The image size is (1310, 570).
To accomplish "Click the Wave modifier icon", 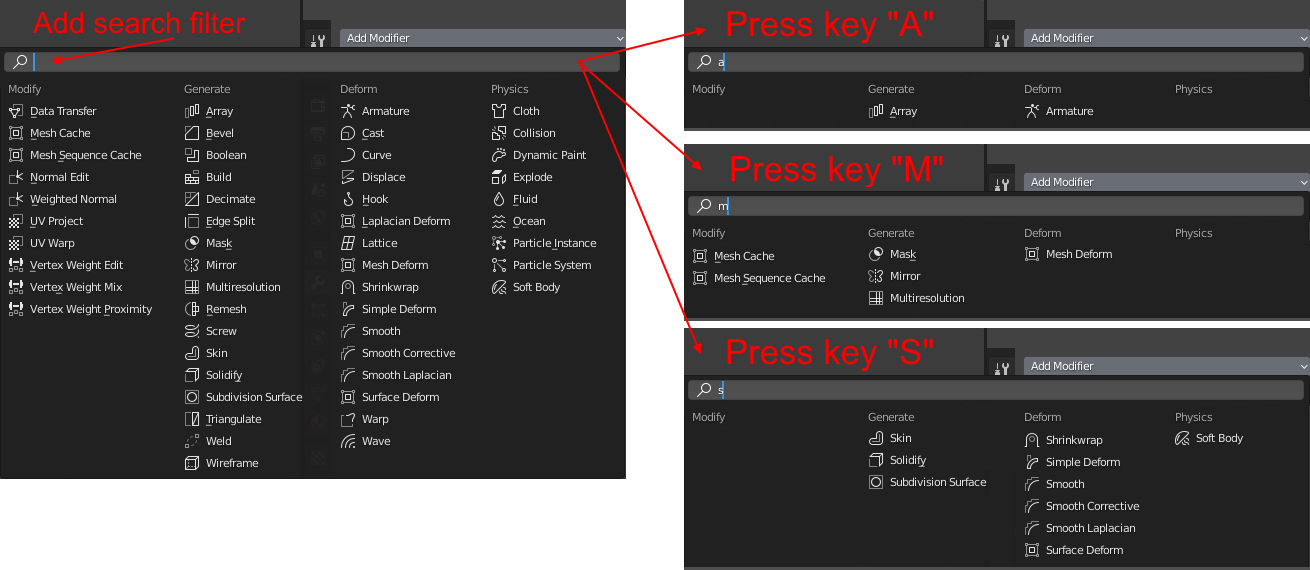I will tap(348, 441).
